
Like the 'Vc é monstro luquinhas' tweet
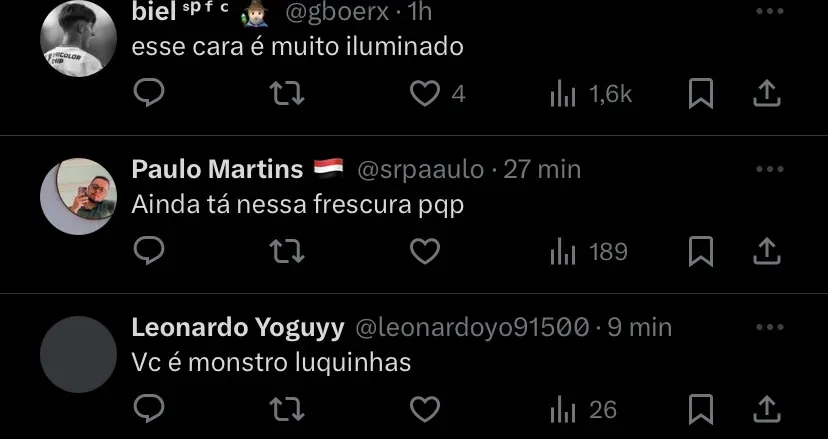425,409
